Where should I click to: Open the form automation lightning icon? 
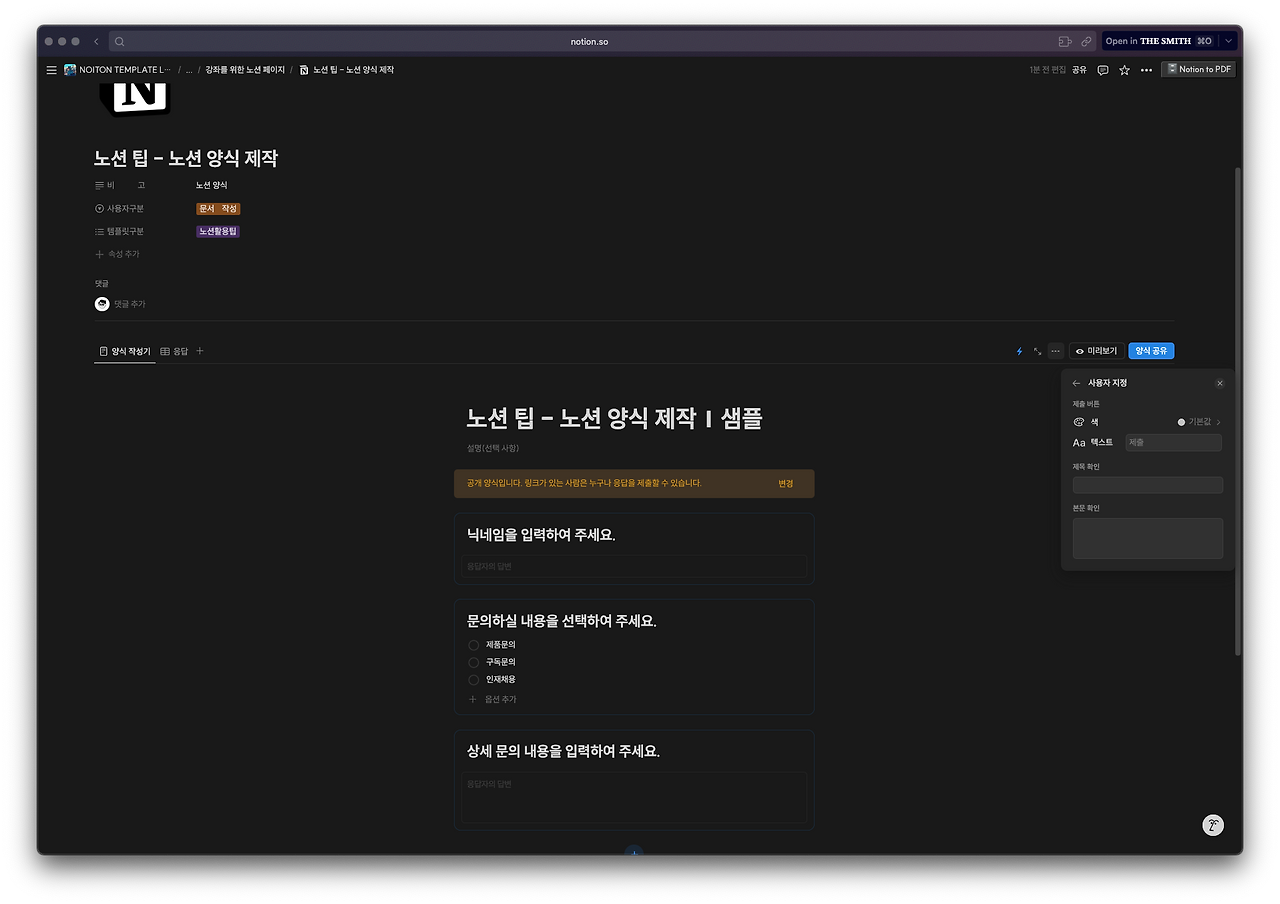[1019, 351]
